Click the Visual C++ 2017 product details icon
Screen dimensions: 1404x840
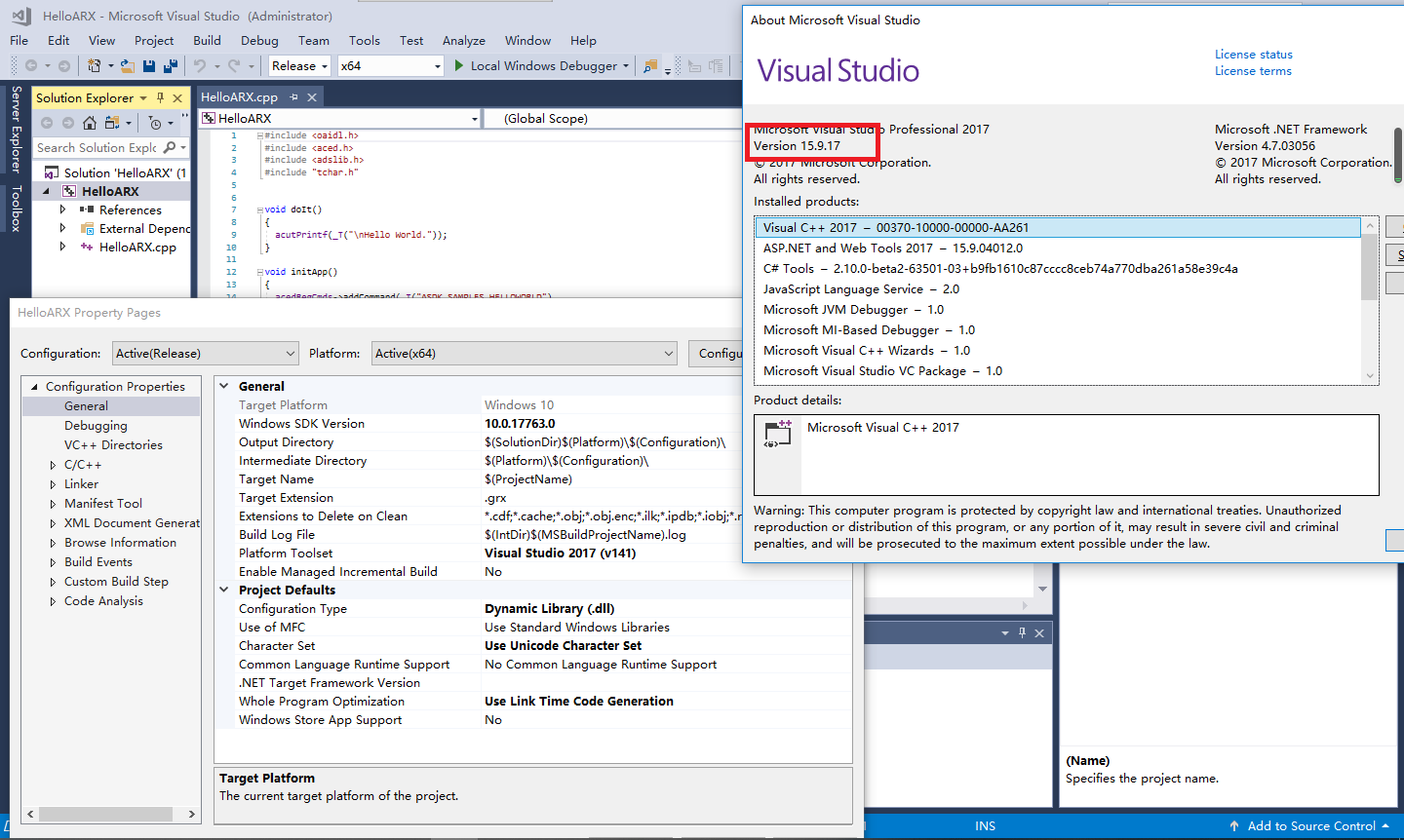click(778, 435)
